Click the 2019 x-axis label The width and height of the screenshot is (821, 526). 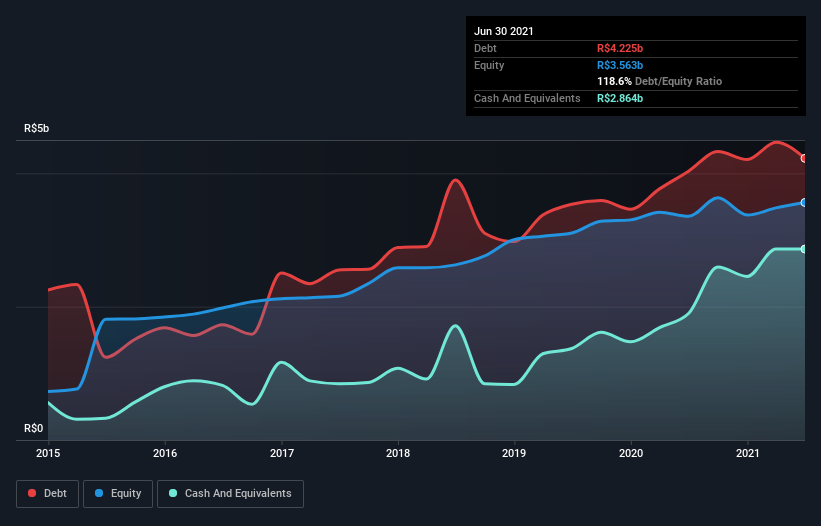pyautogui.click(x=514, y=453)
